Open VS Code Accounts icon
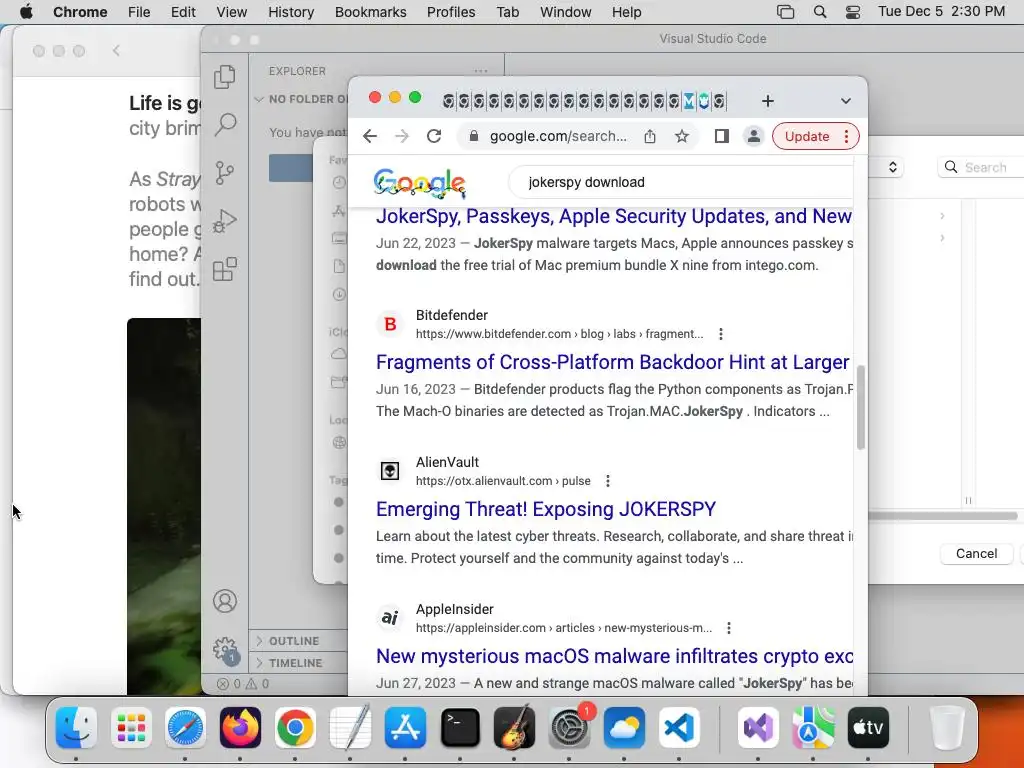The height and width of the screenshot is (768, 1024). click(225, 601)
